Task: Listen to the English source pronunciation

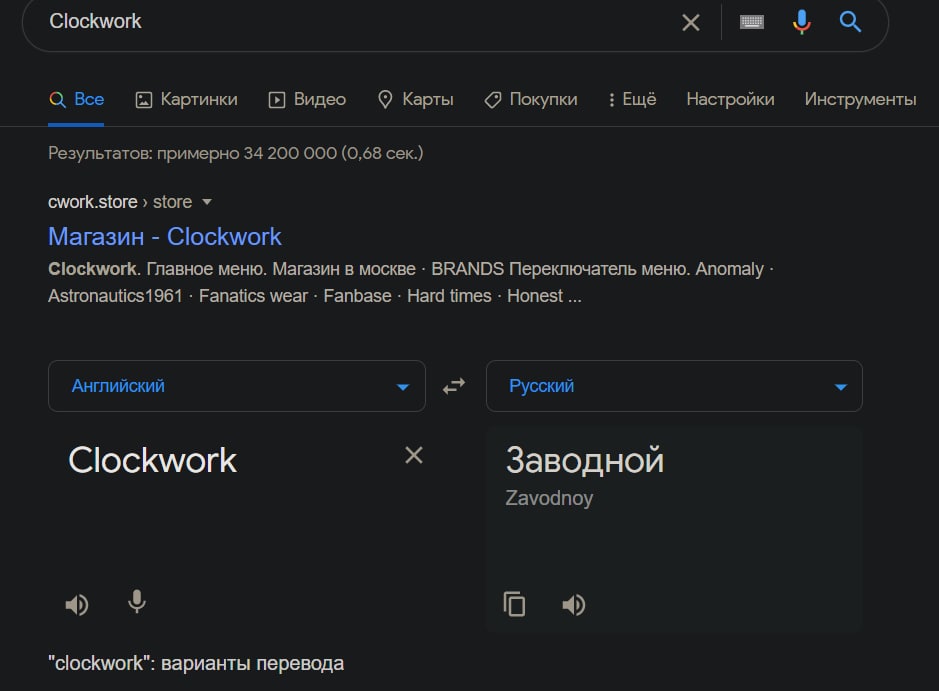Action: [x=77, y=605]
